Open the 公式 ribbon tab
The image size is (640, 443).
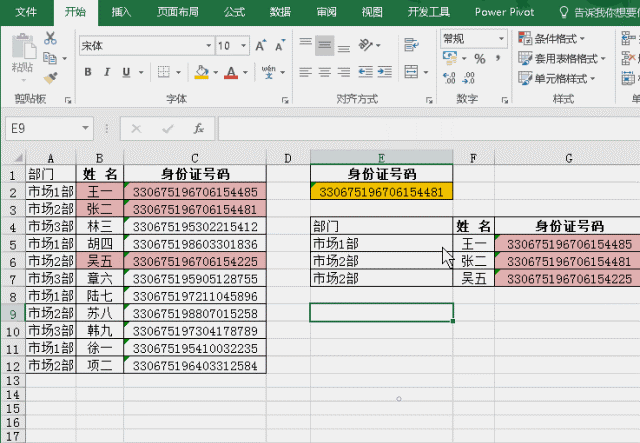click(234, 12)
